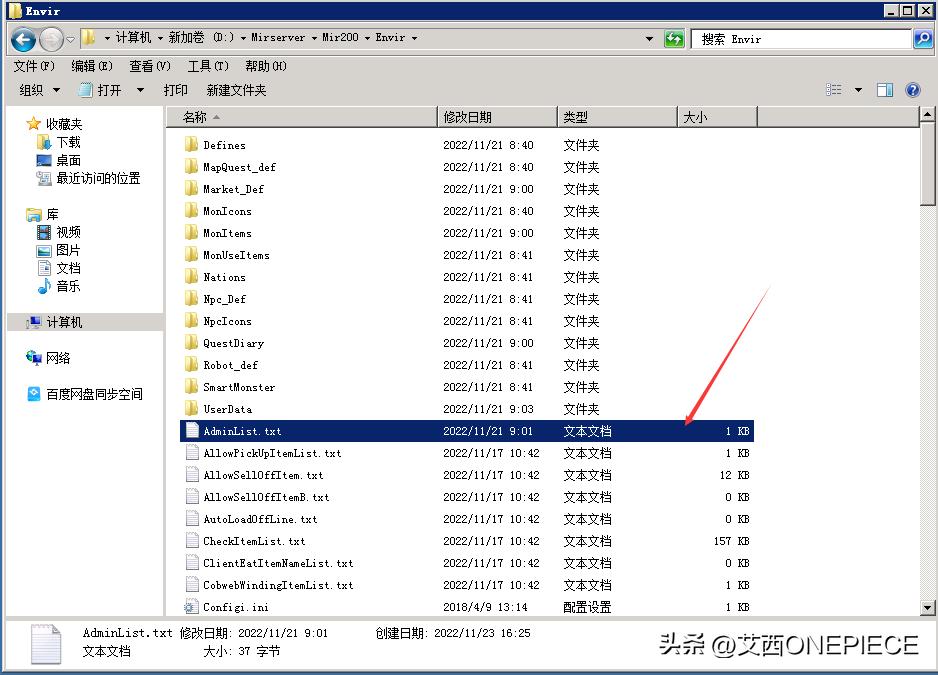Select the 桌面 desktop icon in sidebar
This screenshot has height=675, width=938.
coord(44,160)
